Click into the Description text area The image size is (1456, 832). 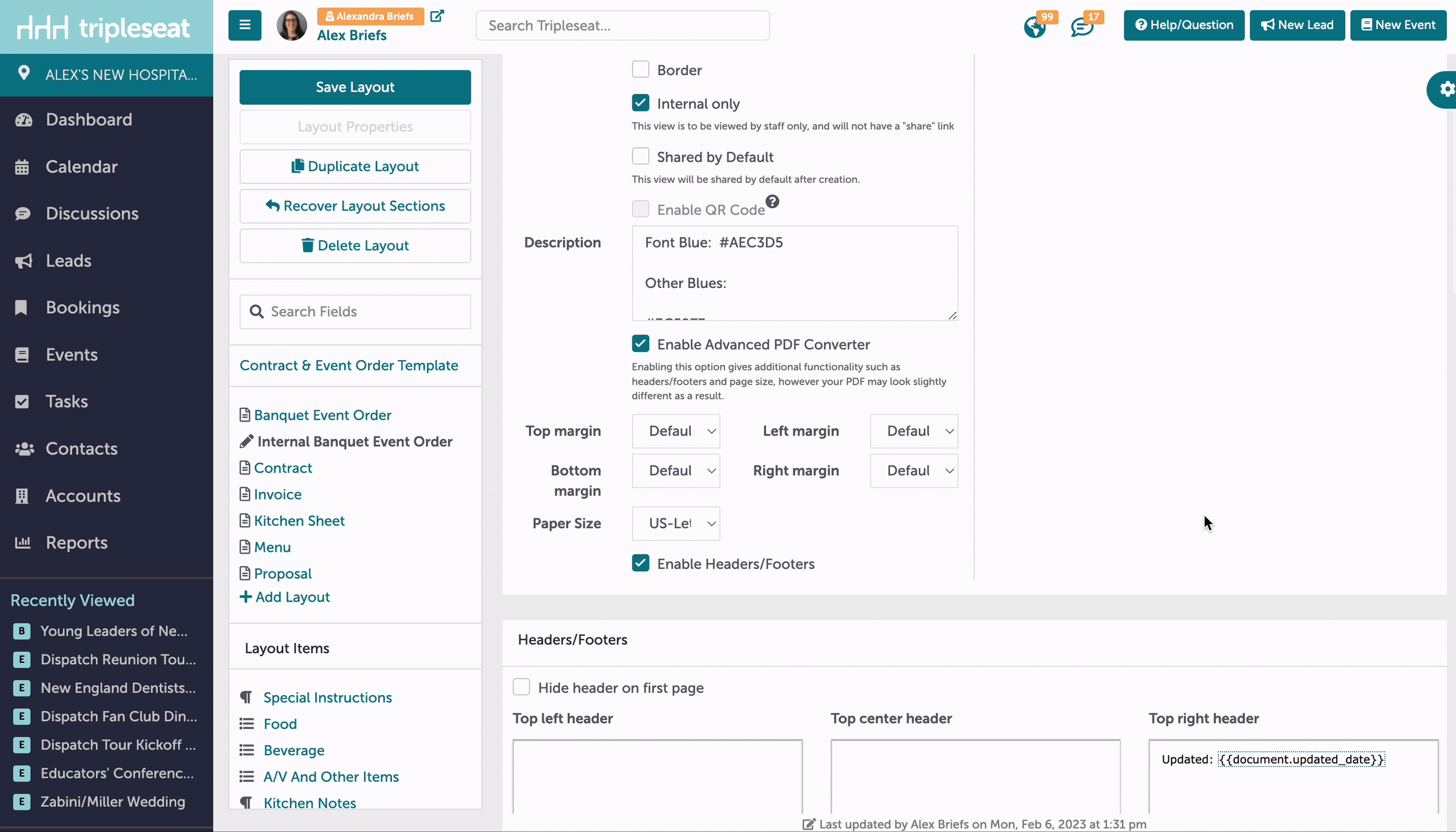(x=795, y=273)
